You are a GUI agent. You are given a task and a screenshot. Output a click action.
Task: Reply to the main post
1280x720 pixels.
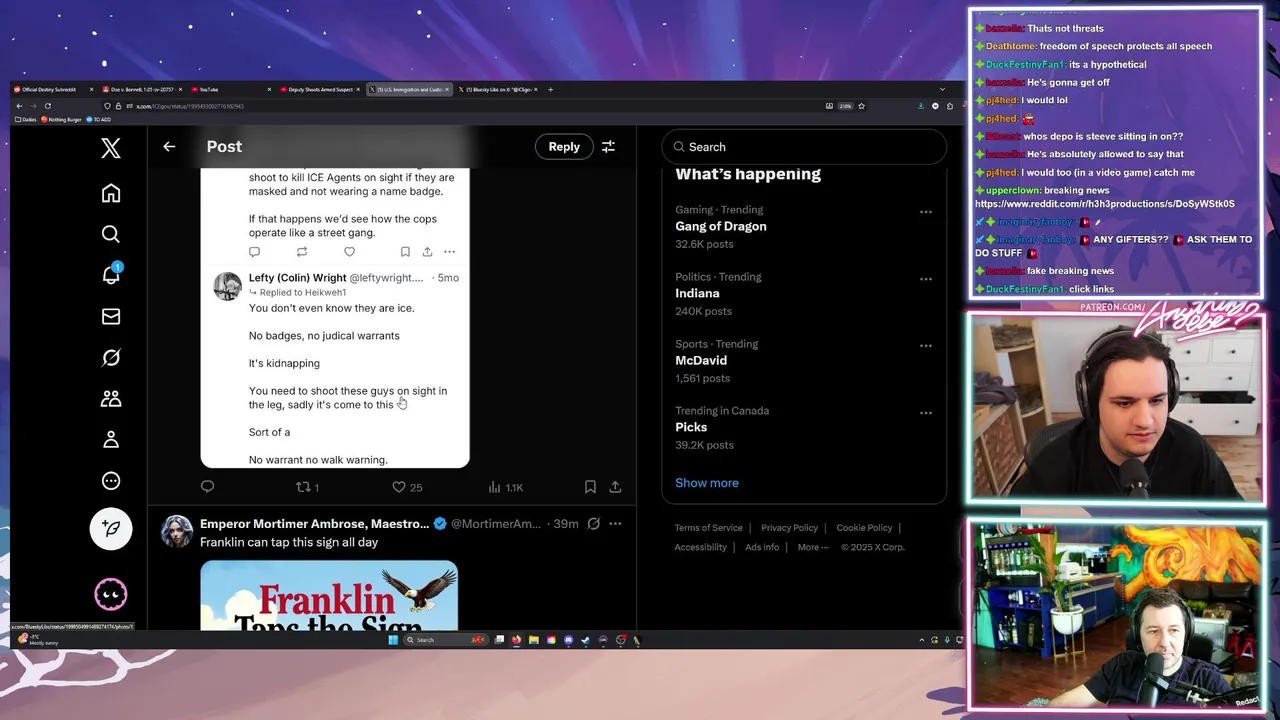[207, 487]
